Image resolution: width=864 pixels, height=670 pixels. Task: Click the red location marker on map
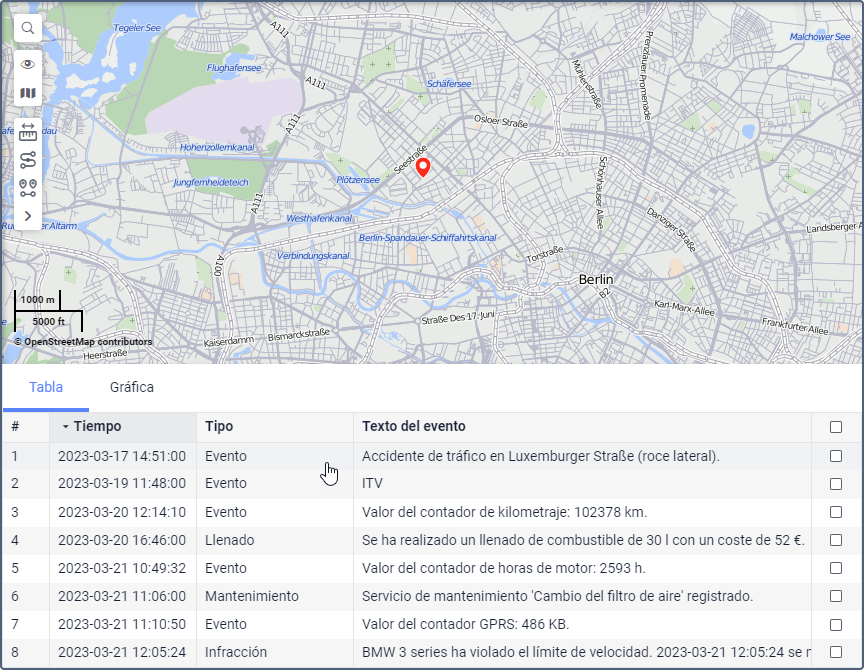423,168
